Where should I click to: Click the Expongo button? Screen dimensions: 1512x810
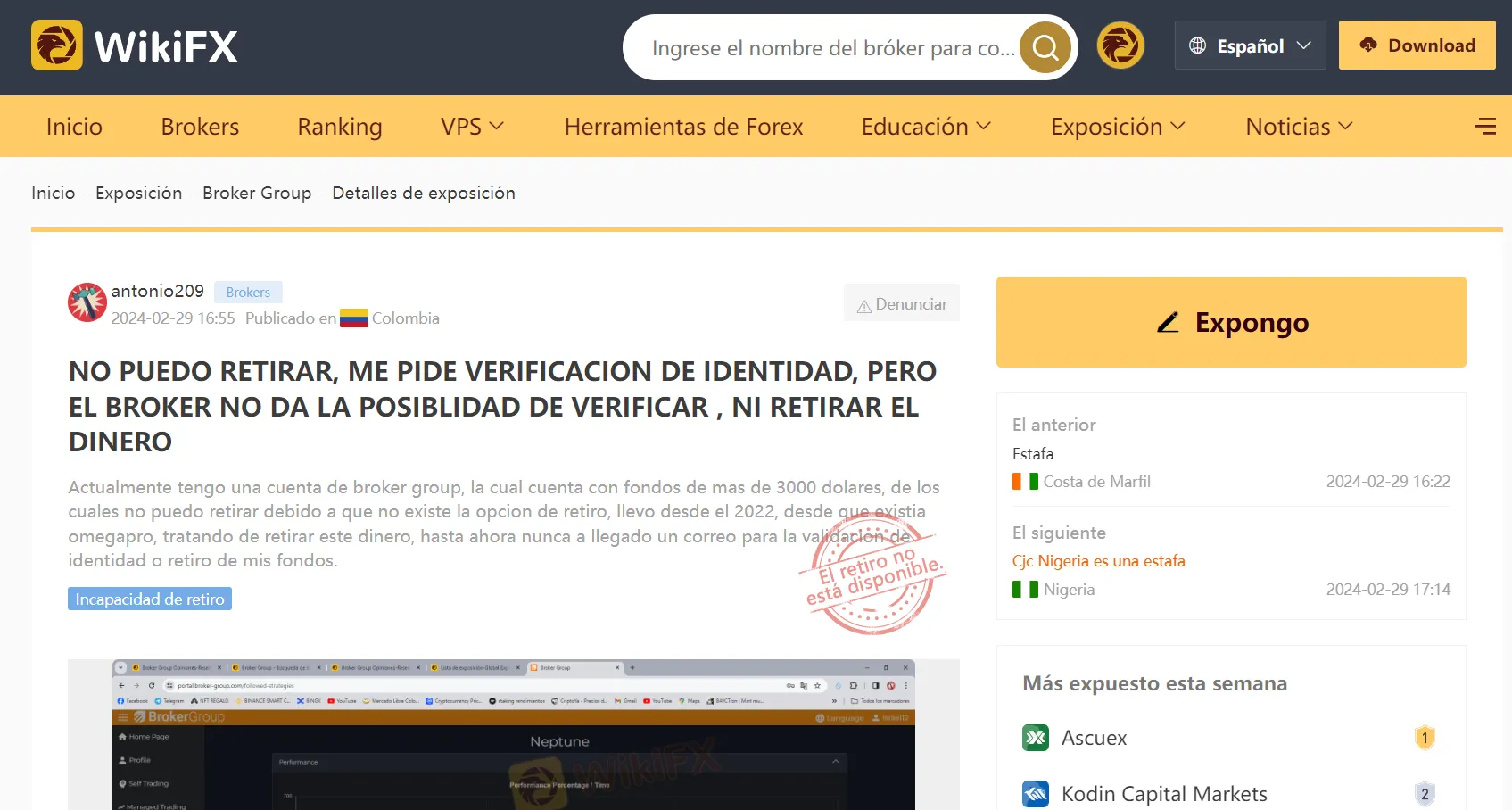point(1231,322)
